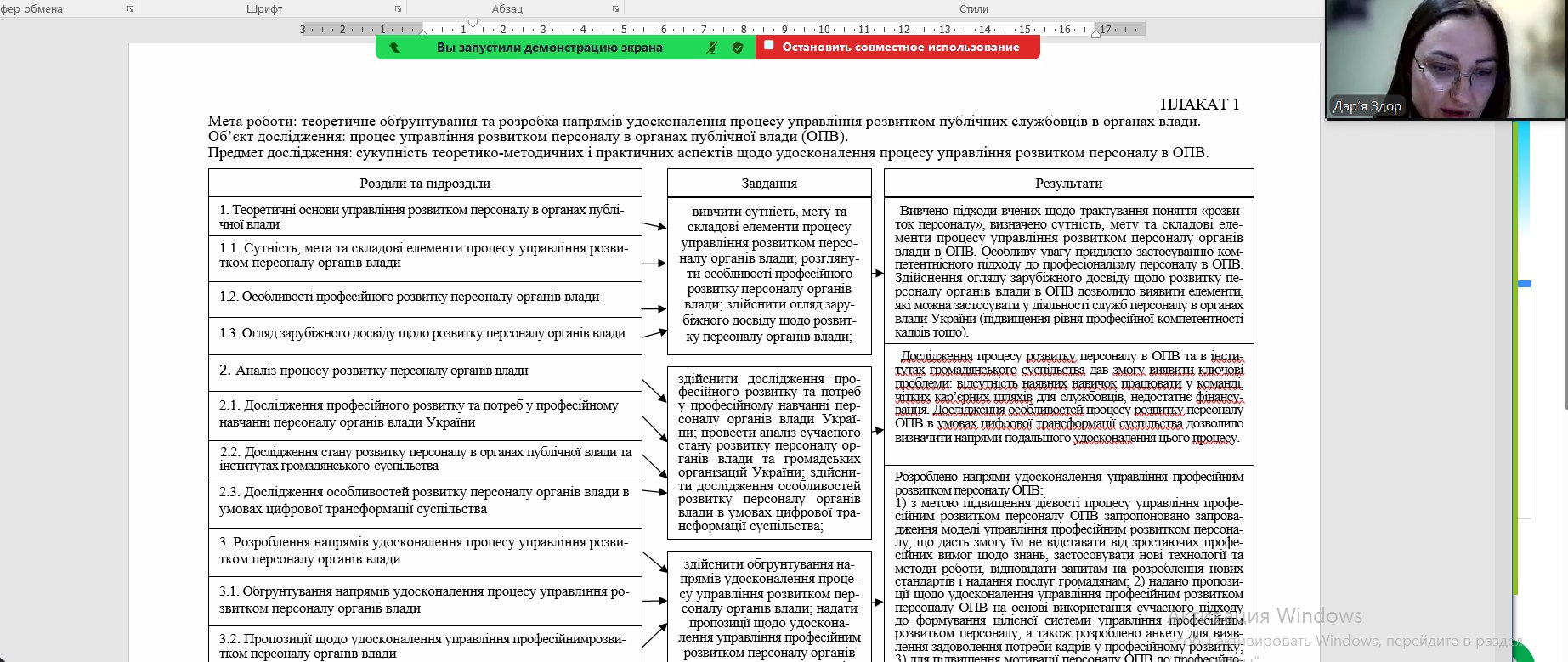The height and width of the screenshot is (662, 1568).
Task: Click the 'Результати' column header cell
Action: (x=1068, y=184)
